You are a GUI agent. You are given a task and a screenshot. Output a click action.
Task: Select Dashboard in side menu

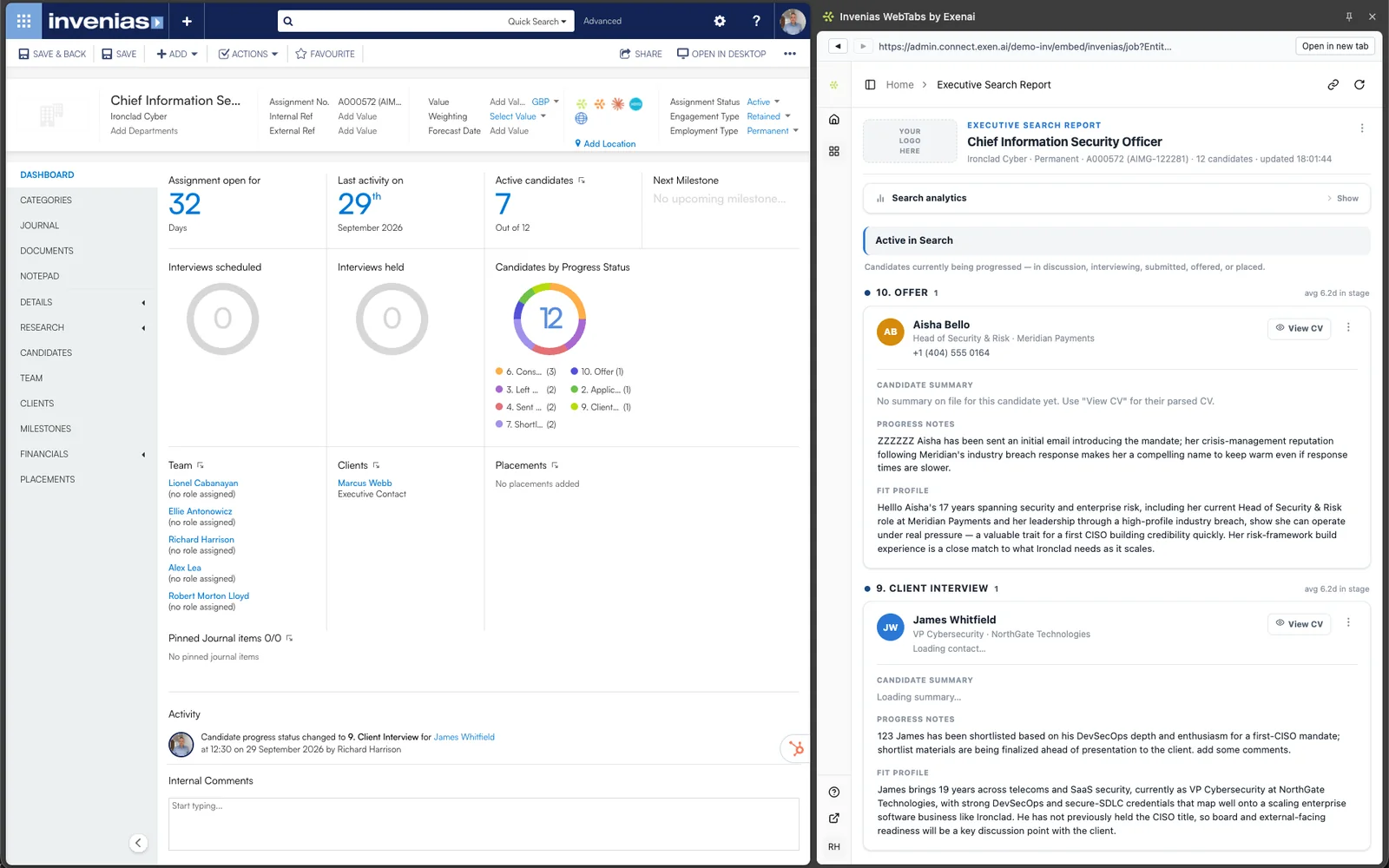47,174
